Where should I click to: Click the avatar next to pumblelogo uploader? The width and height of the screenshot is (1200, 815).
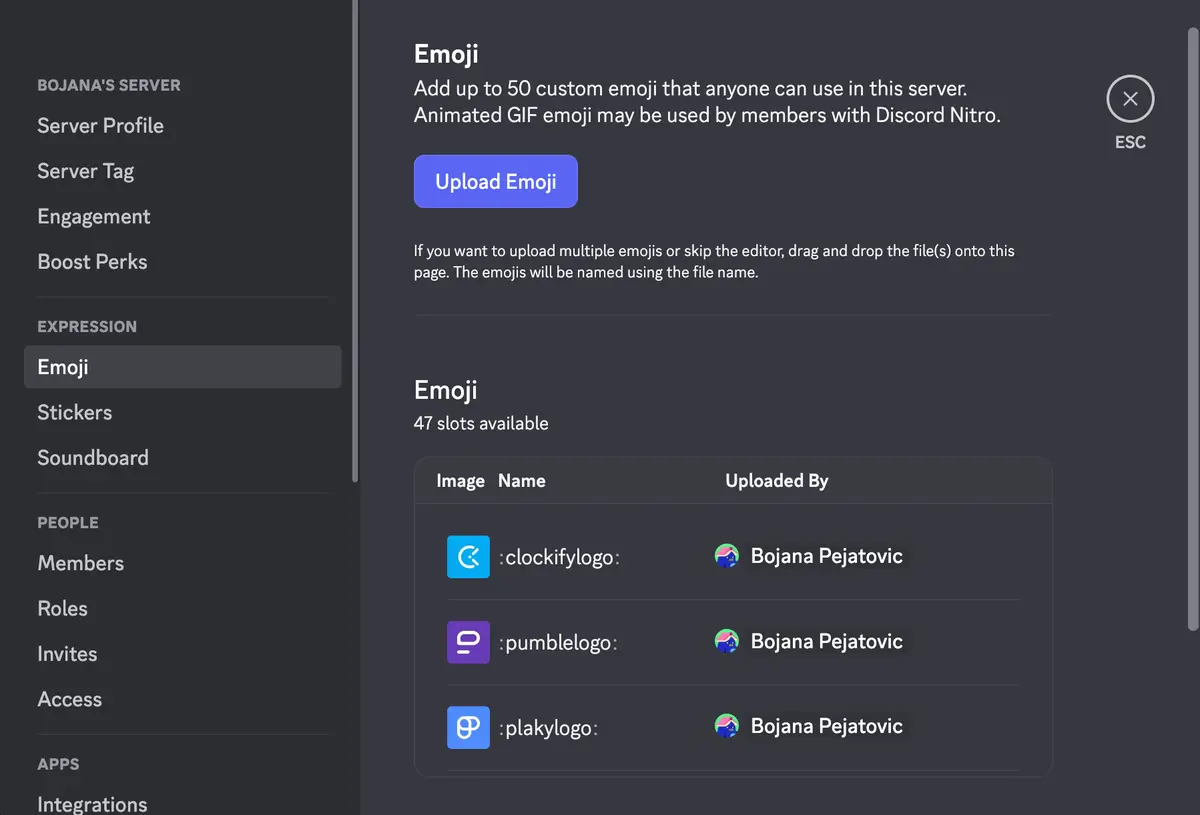point(728,642)
